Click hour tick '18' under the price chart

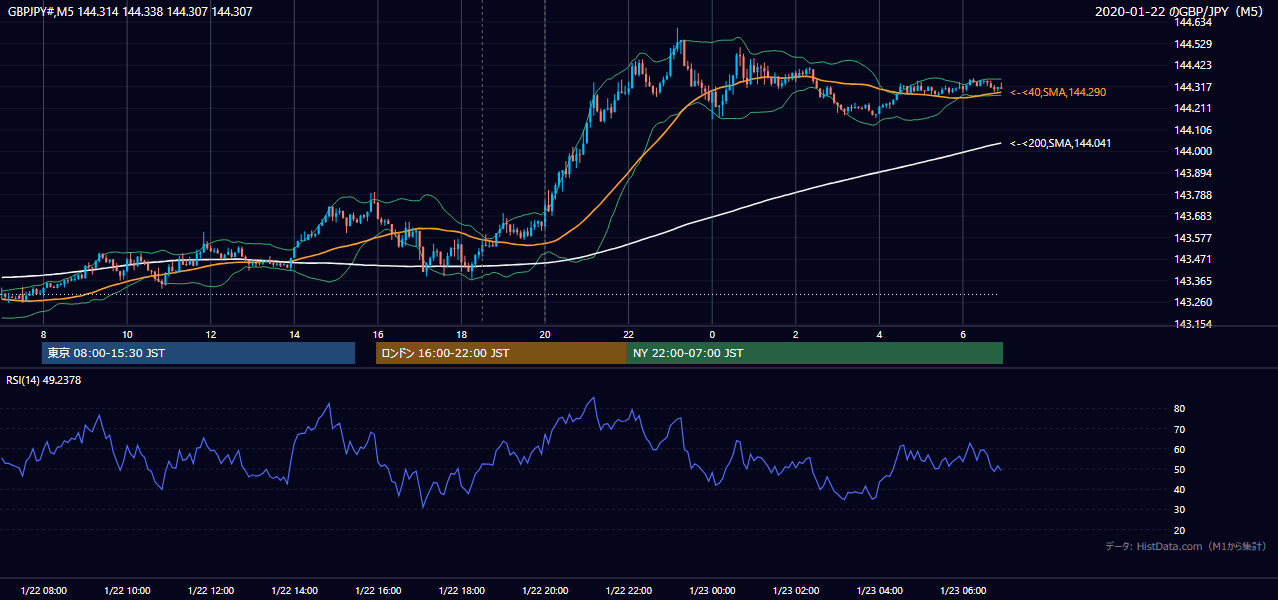461,334
